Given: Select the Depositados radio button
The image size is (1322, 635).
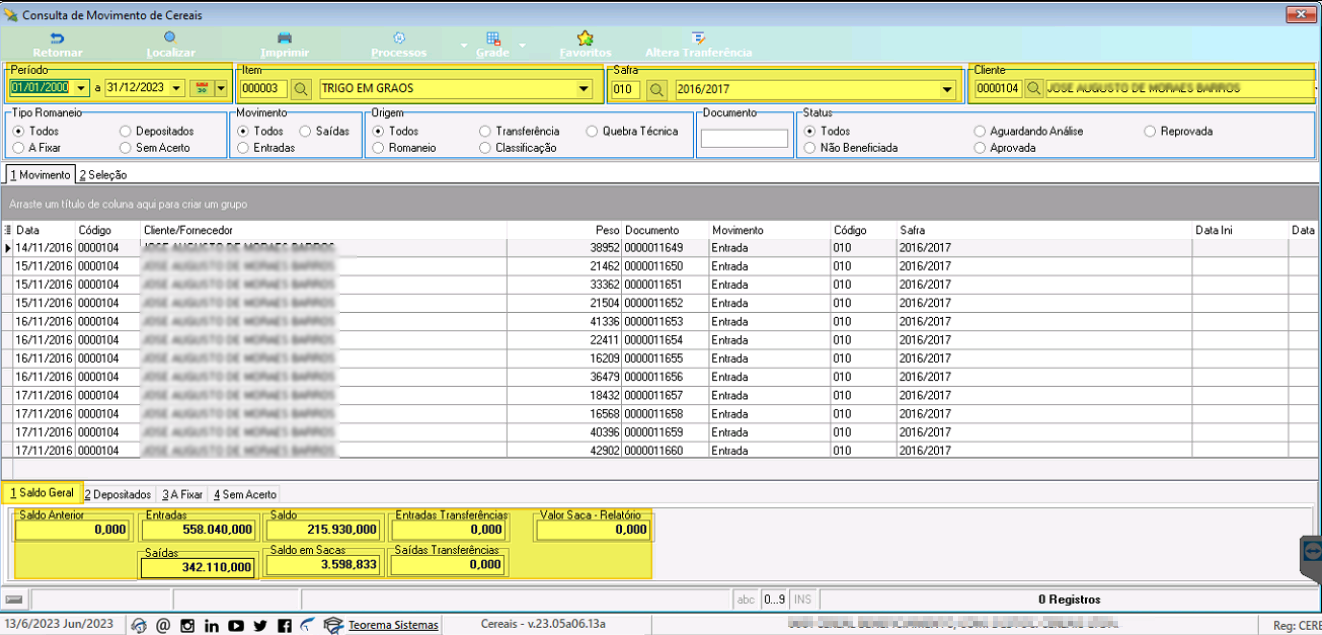Looking at the screenshot, I should click(125, 131).
